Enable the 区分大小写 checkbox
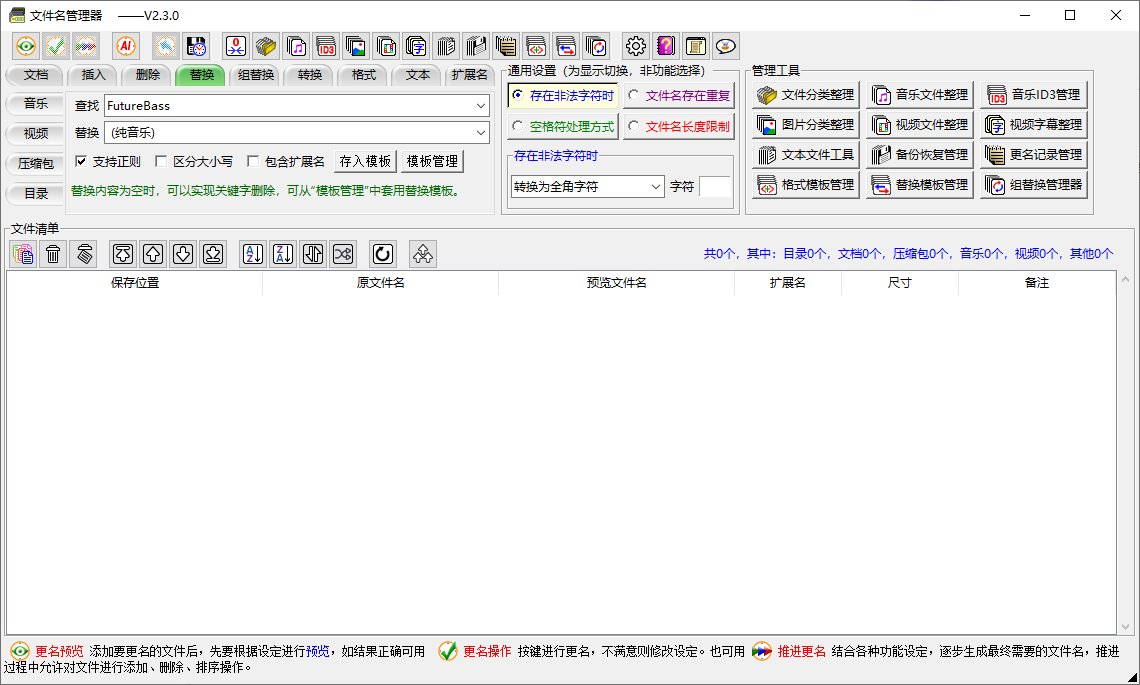The width and height of the screenshot is (1140, 685). tap(162, 162)
